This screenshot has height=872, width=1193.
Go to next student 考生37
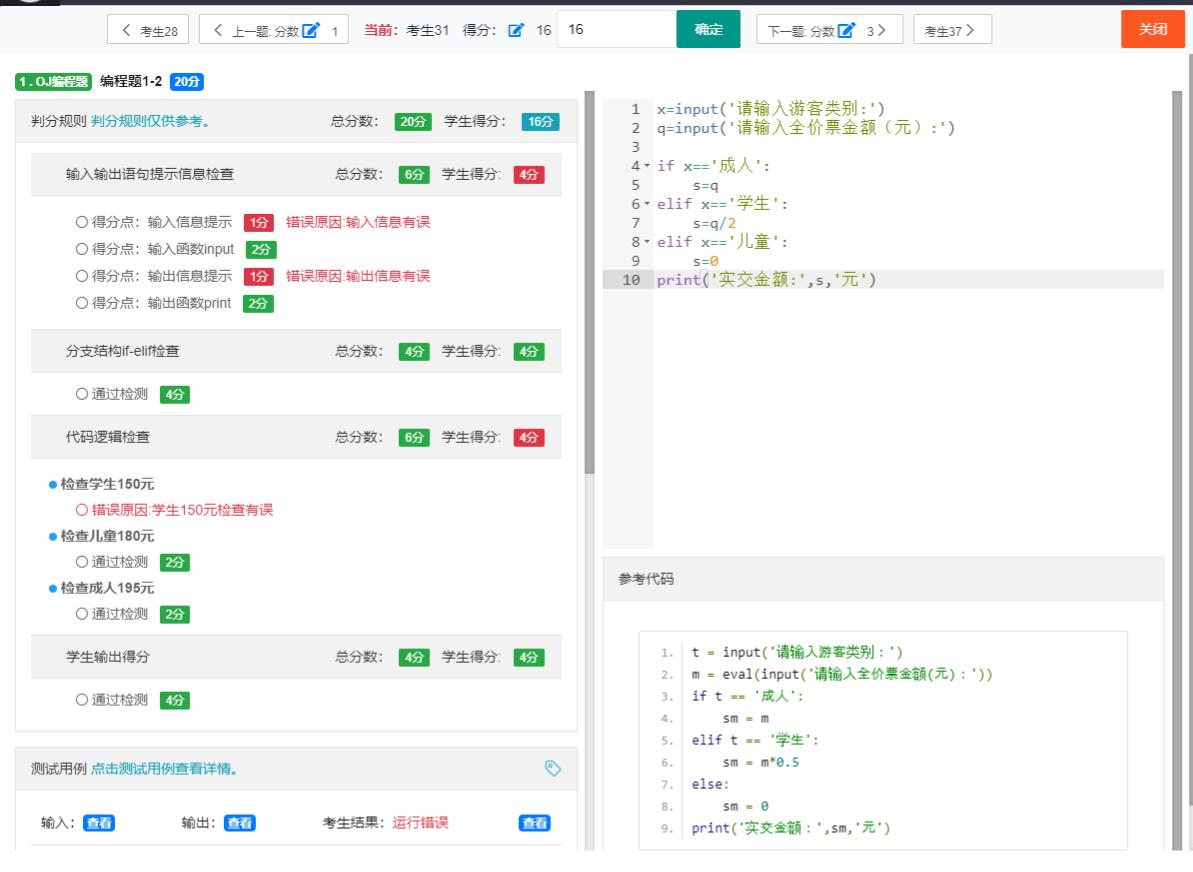tap(952, 30)
